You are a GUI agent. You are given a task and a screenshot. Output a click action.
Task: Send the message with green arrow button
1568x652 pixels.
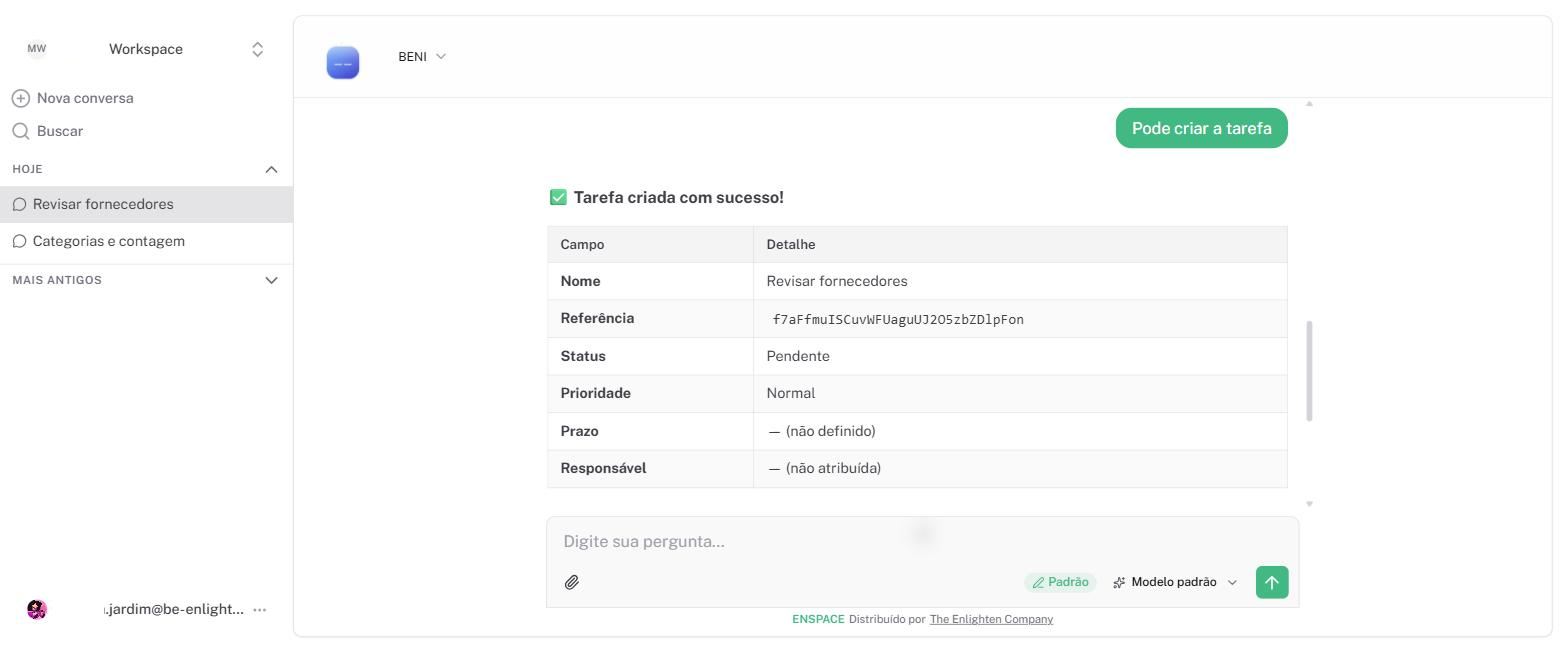[1272, 582]
